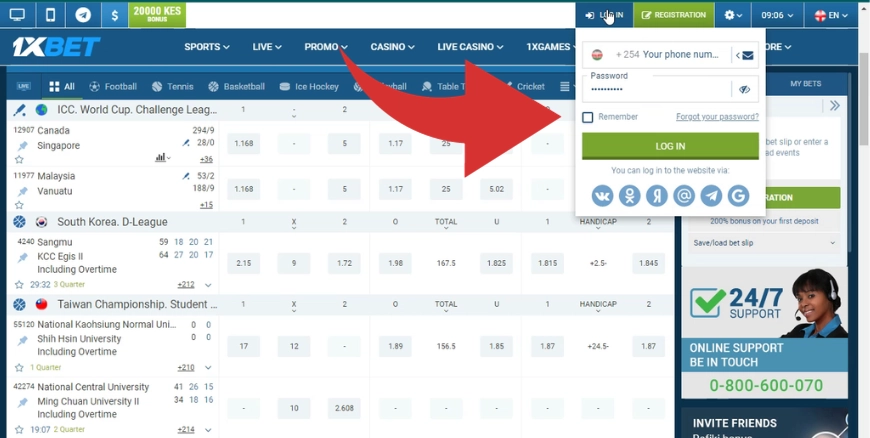Image resolution: width=870 pixels, height=438 pixels.
Task: Switch login to email envelope icon
Action: (x=747, y=55)
